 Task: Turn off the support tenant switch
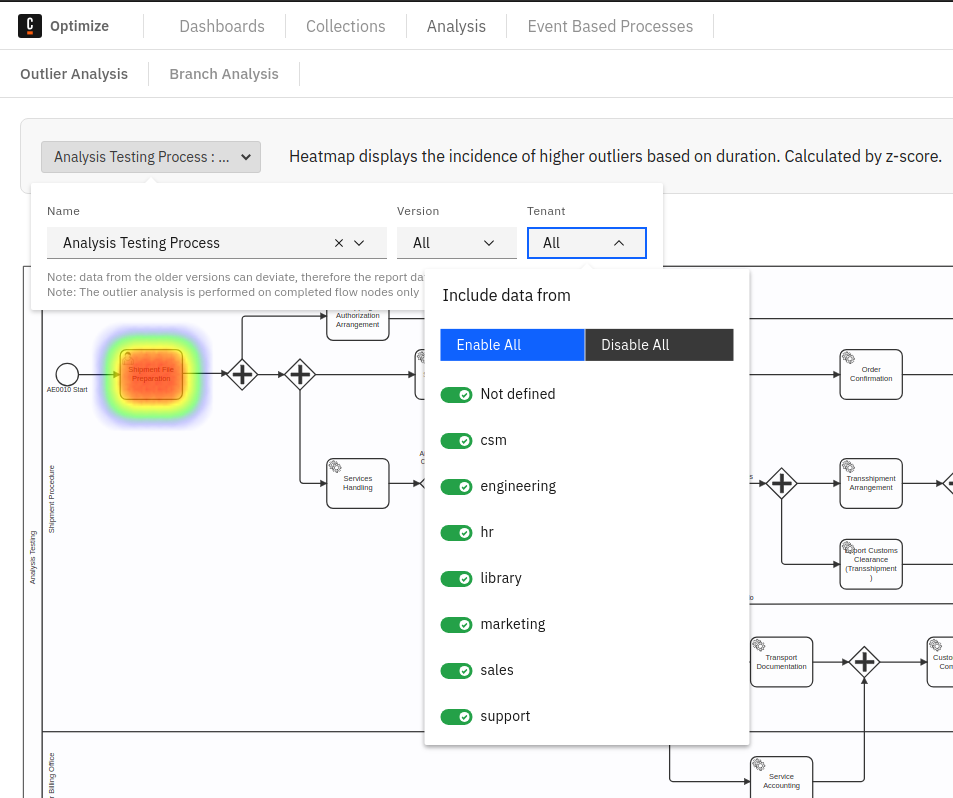pyautogui.click(x=456, y=717)
